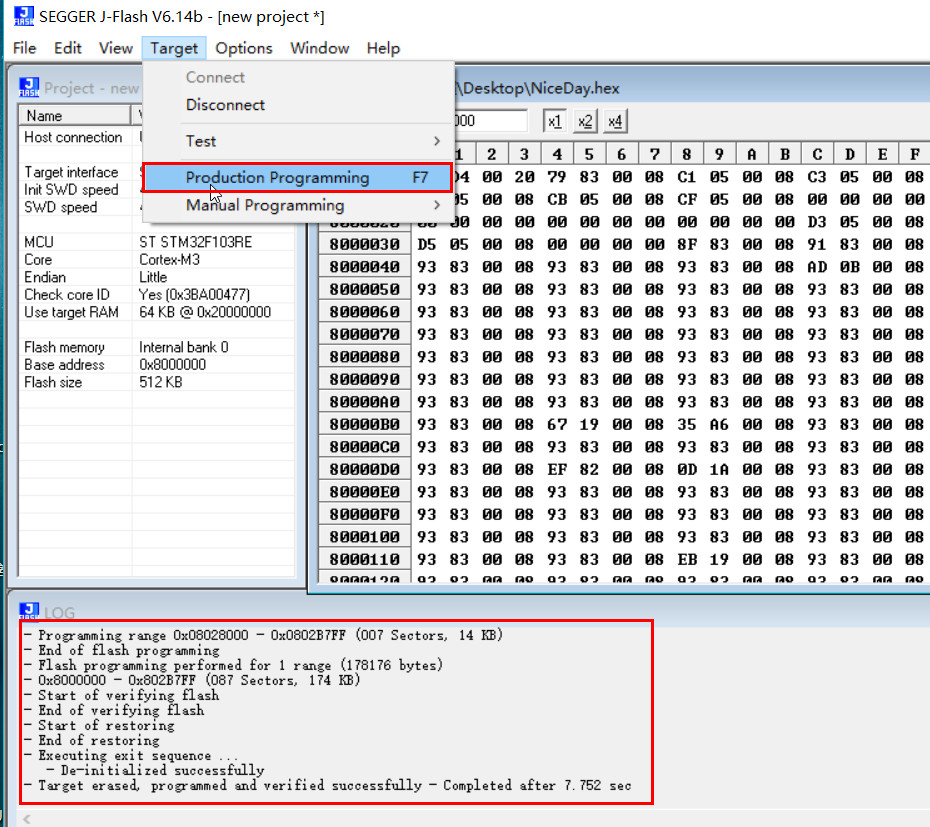Image resolution: width=930 pixels, height=827 pixels.
Task: Click byte EB in row 8000110
Action: click(x=687, y=560)
